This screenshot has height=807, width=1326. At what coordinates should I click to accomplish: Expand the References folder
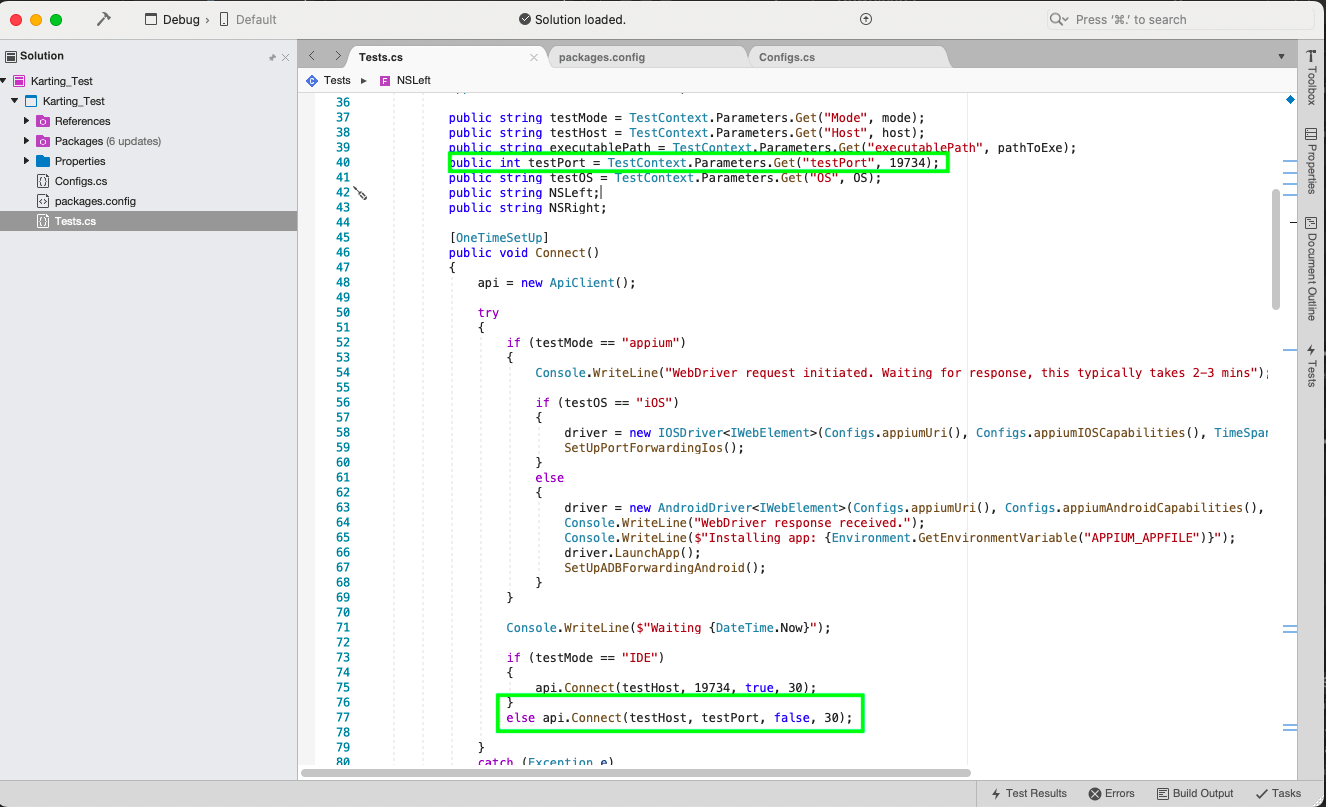27,121
